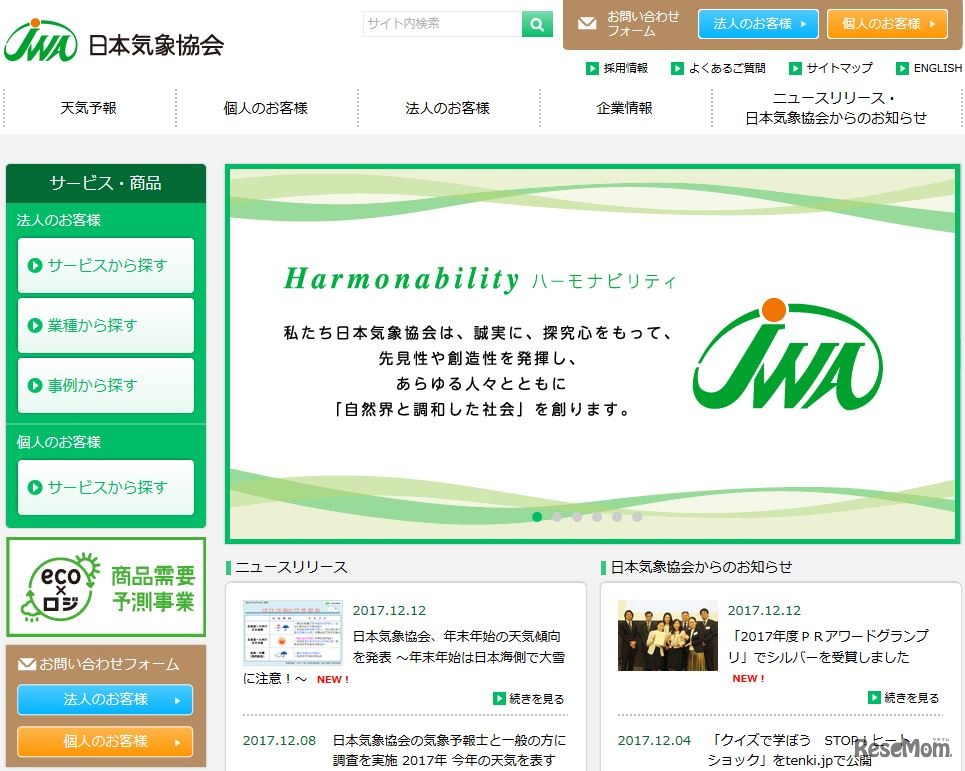Click orange 個人のお客様 button in the sidebar contact box
965x771 pixels.
point(105,741)
